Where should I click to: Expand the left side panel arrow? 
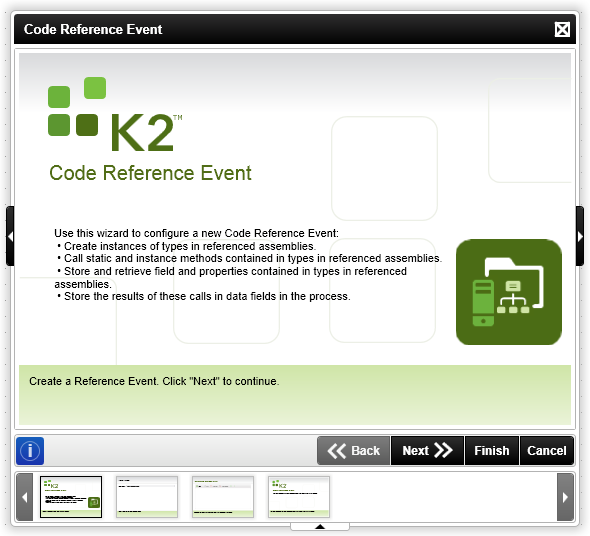pos(10,236)
